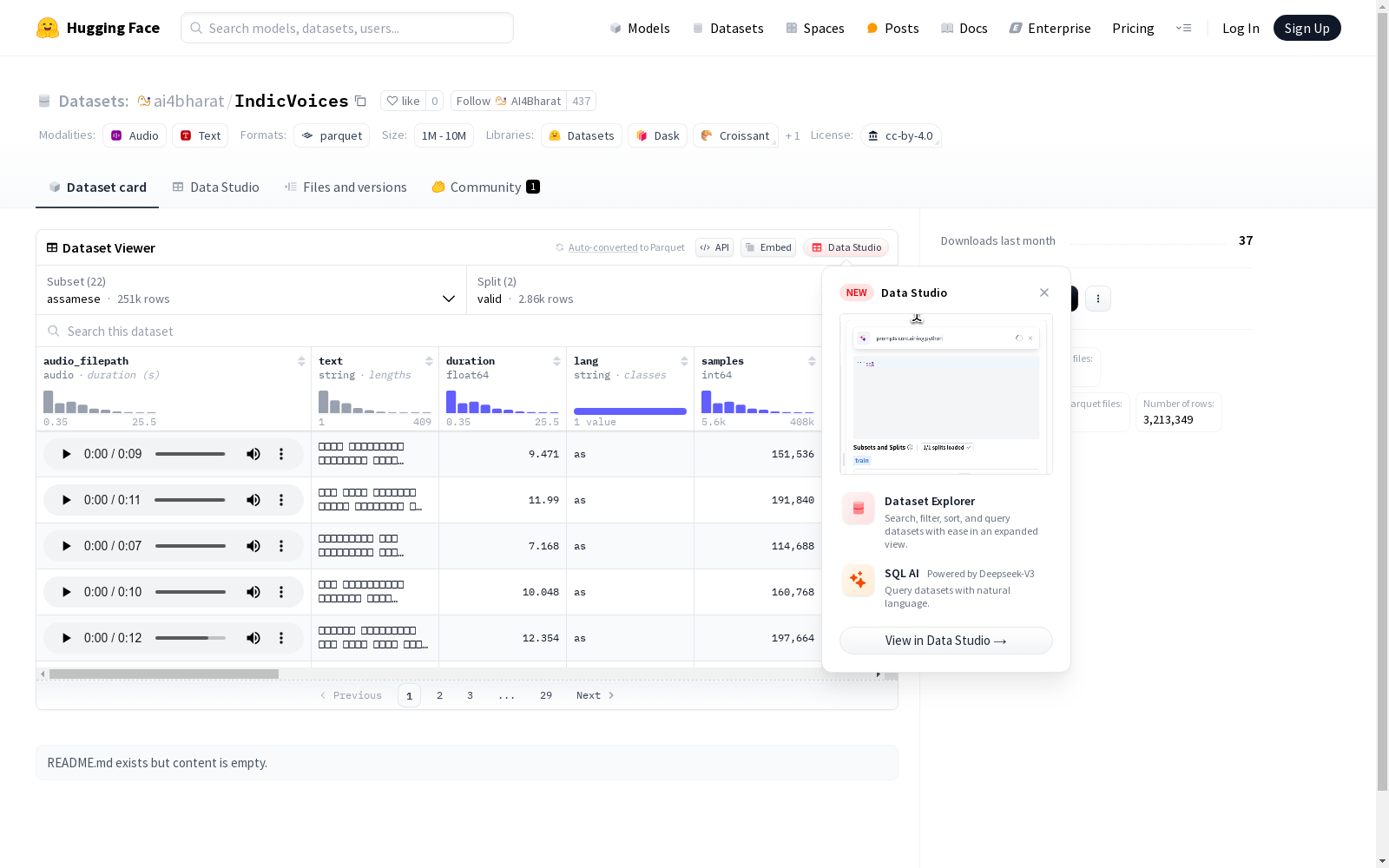This screenshot has height=868, width=1389.
Task: Mute the 0:09 audio clip
Action: (x=253, y=454)
